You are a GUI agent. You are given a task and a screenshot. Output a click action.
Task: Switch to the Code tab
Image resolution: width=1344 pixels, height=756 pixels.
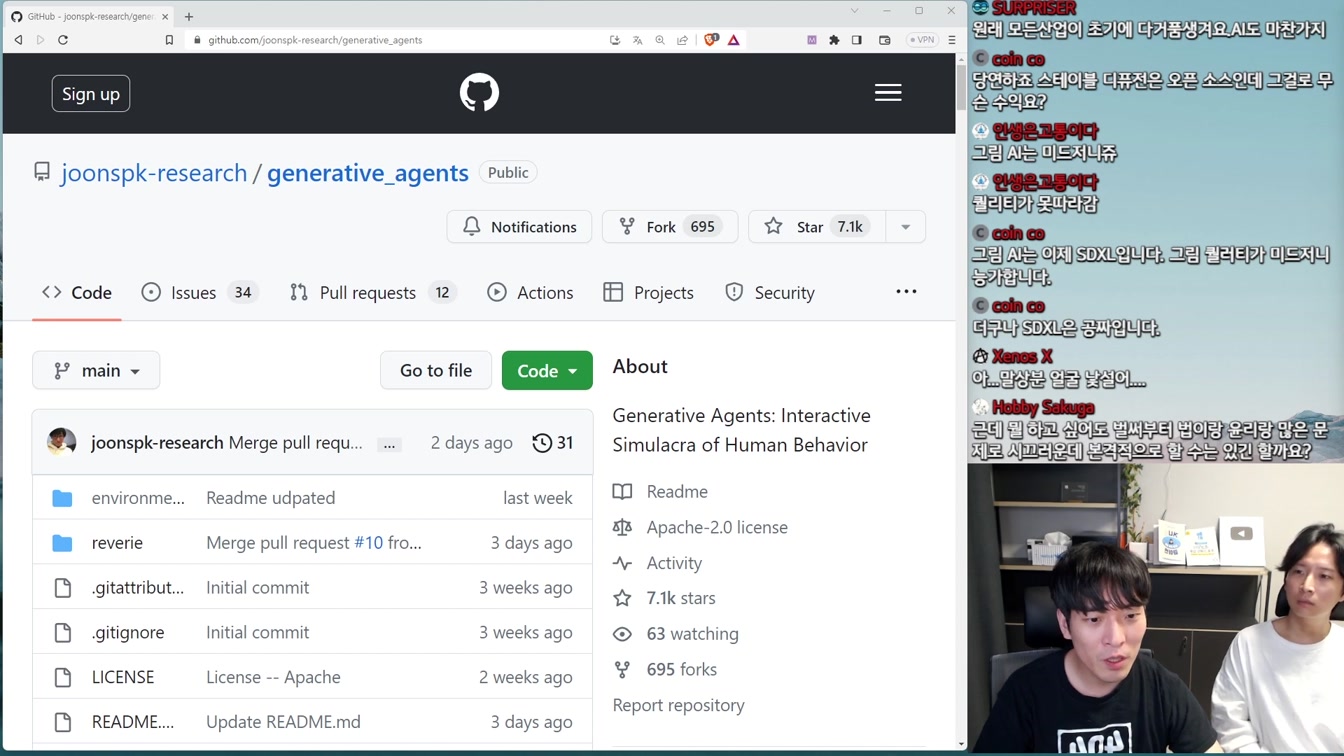(x=77, y=293)
